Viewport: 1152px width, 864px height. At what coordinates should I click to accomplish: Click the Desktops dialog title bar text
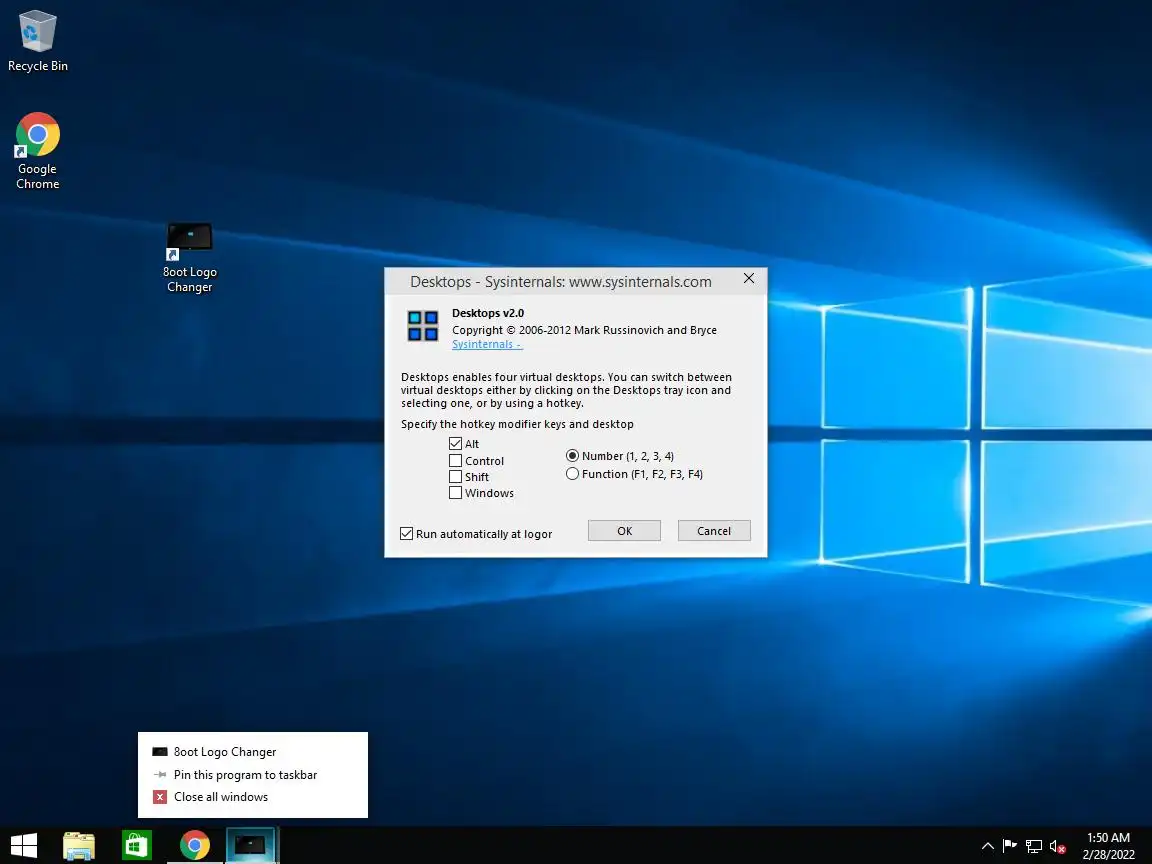click(561, 281)
